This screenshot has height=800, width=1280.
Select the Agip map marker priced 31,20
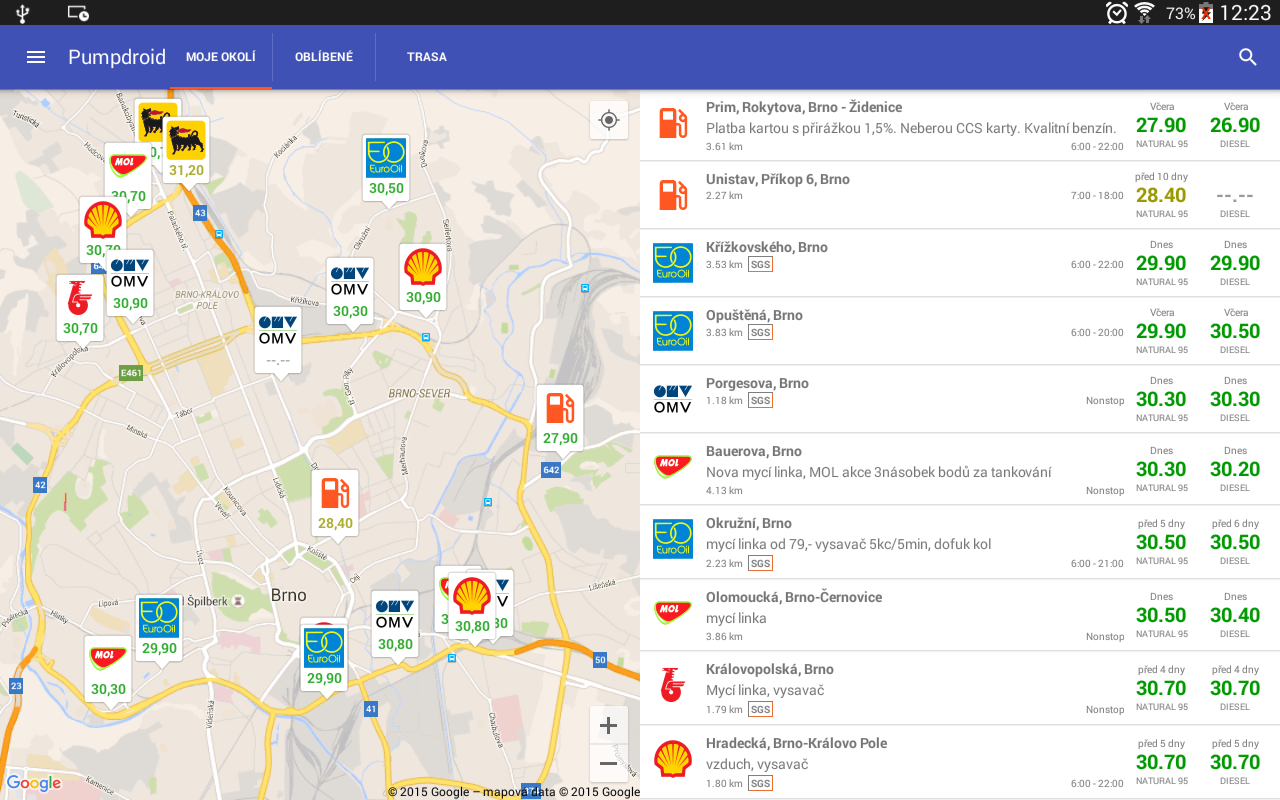click(x=186, y=151)
